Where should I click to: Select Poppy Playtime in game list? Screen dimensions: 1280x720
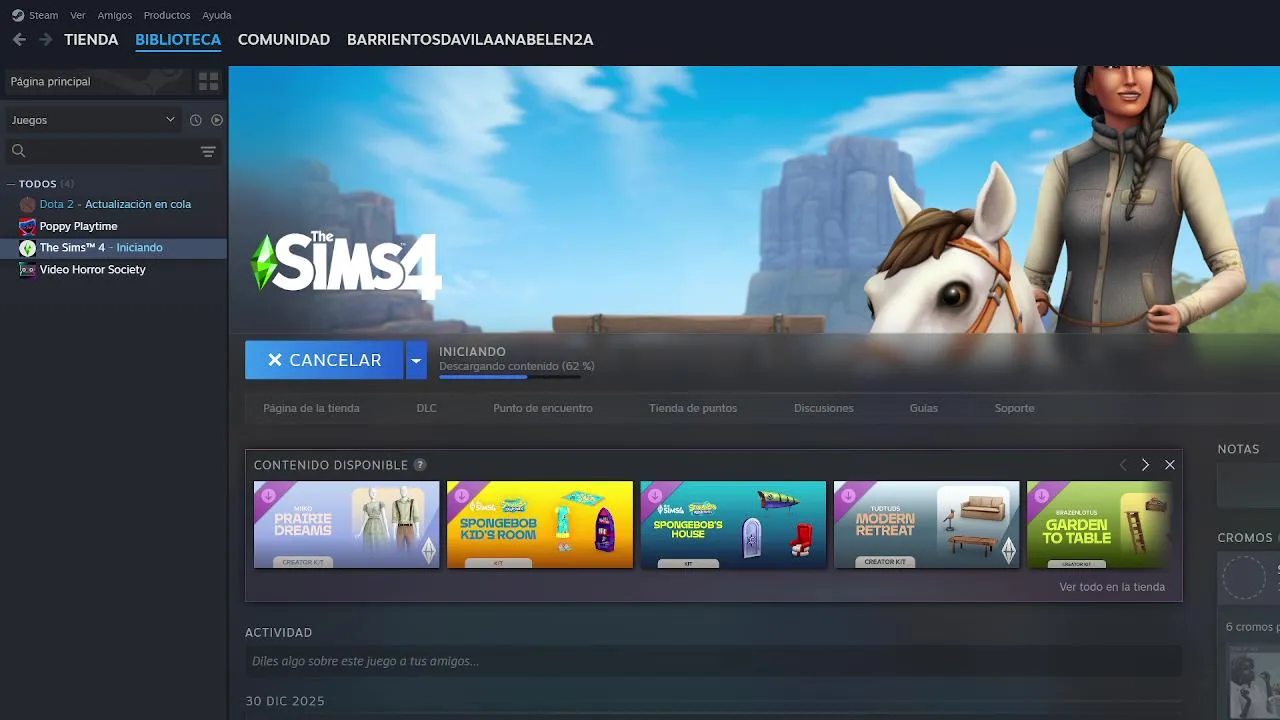coord(114,226)
